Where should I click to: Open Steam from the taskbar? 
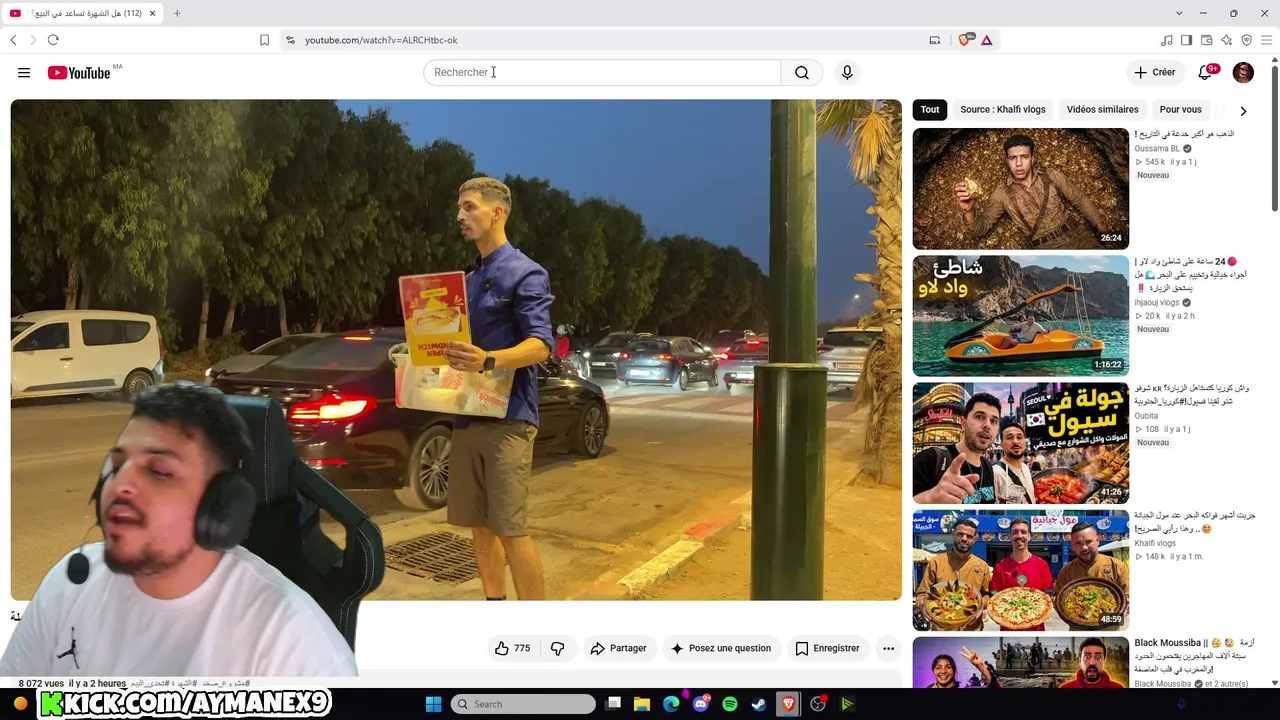(759, 704)
